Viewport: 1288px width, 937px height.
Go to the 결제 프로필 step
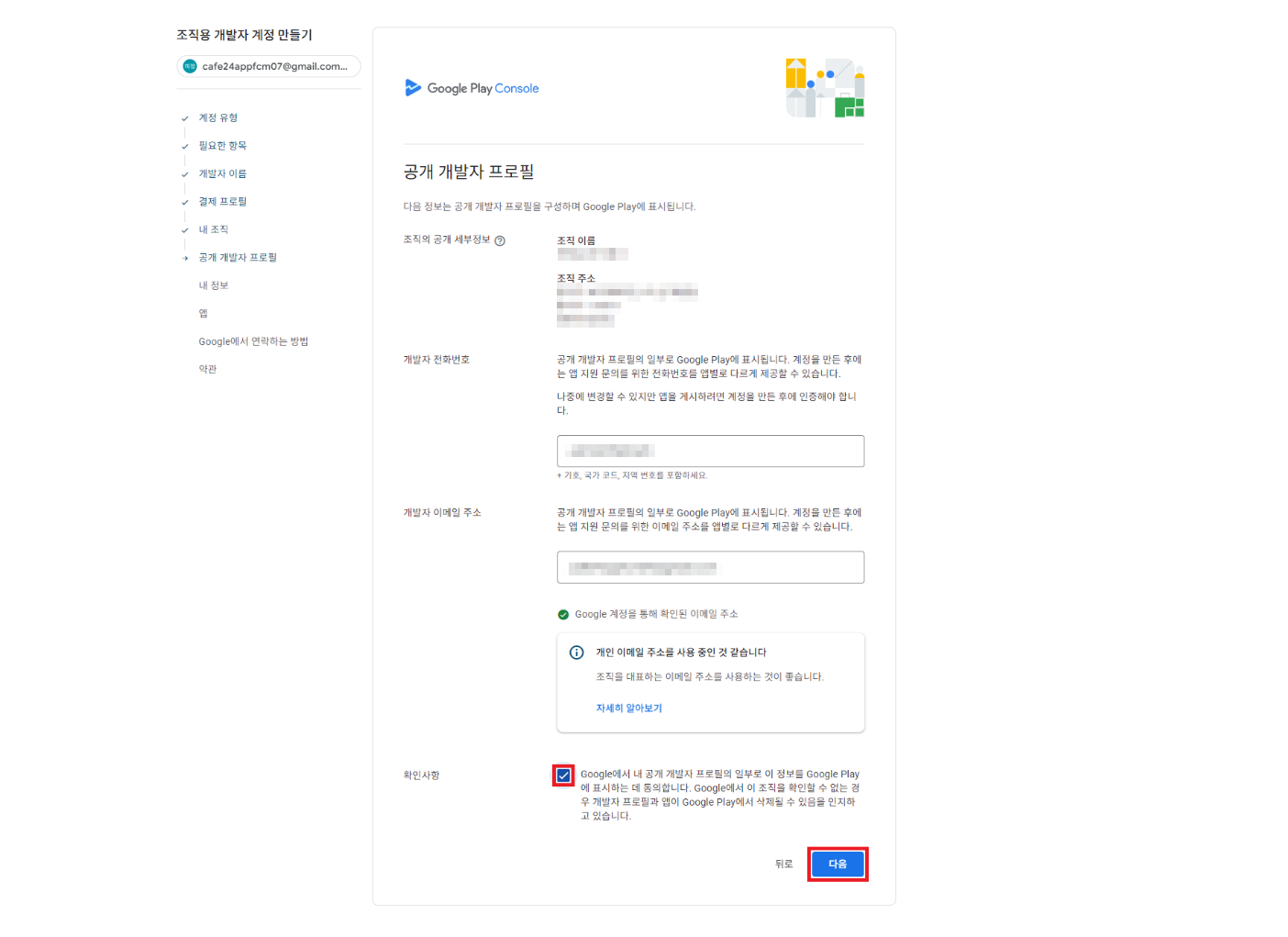click(x=223, y=202)
